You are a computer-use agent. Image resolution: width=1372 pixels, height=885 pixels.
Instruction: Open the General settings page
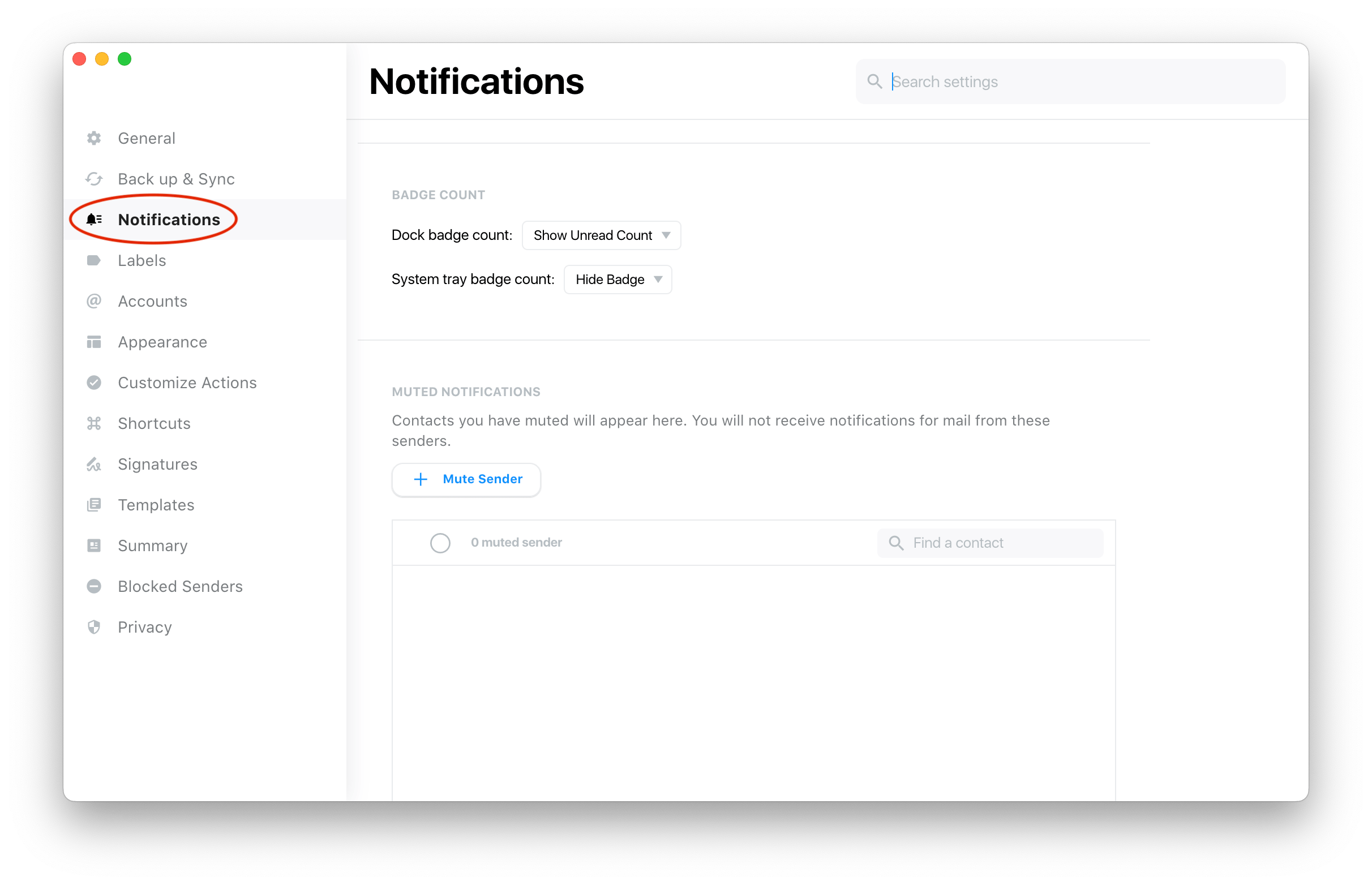pyautogui.click(x=146, y=138)
